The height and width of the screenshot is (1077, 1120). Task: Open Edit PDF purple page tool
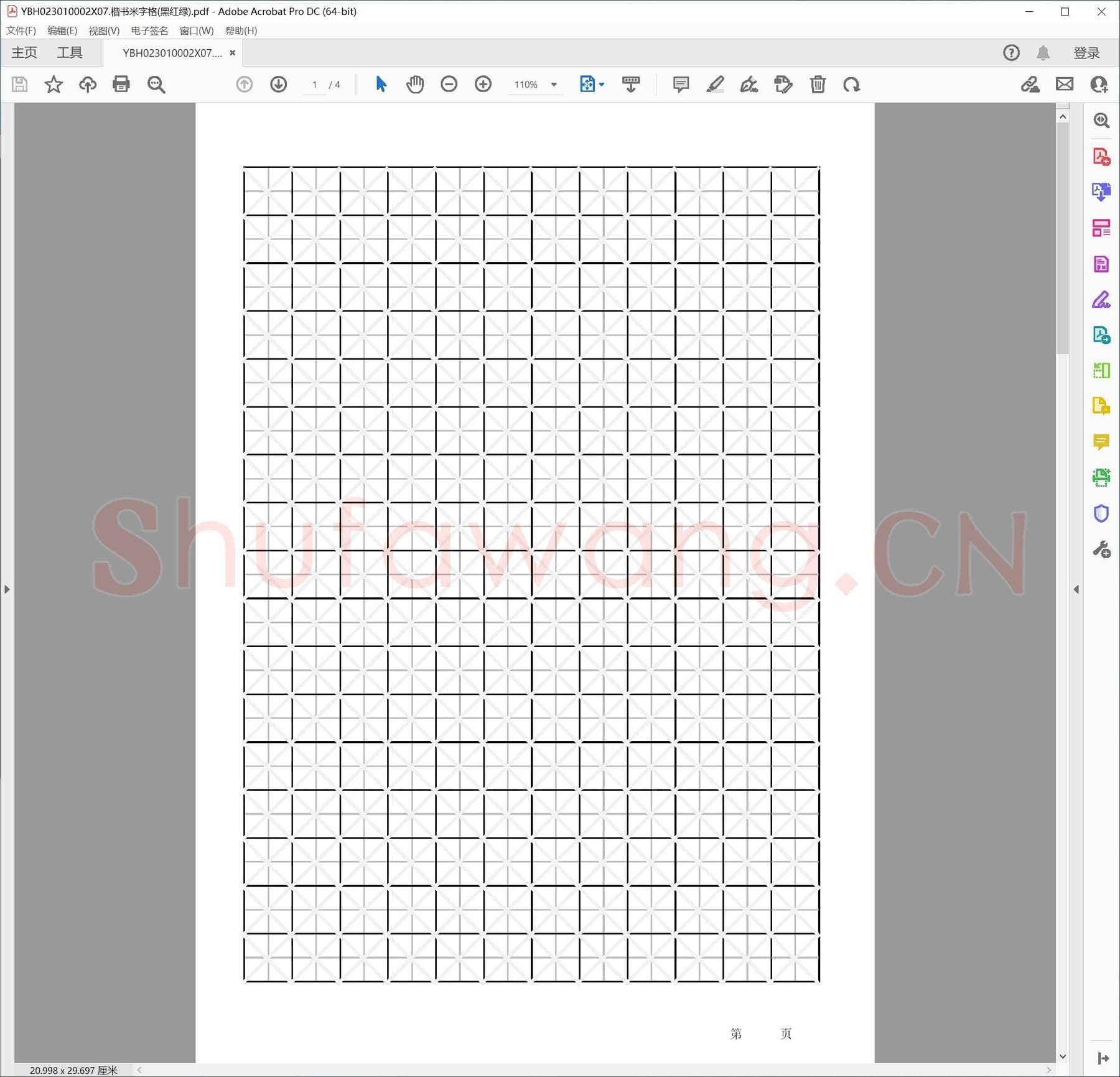(x=1101, y=264)
